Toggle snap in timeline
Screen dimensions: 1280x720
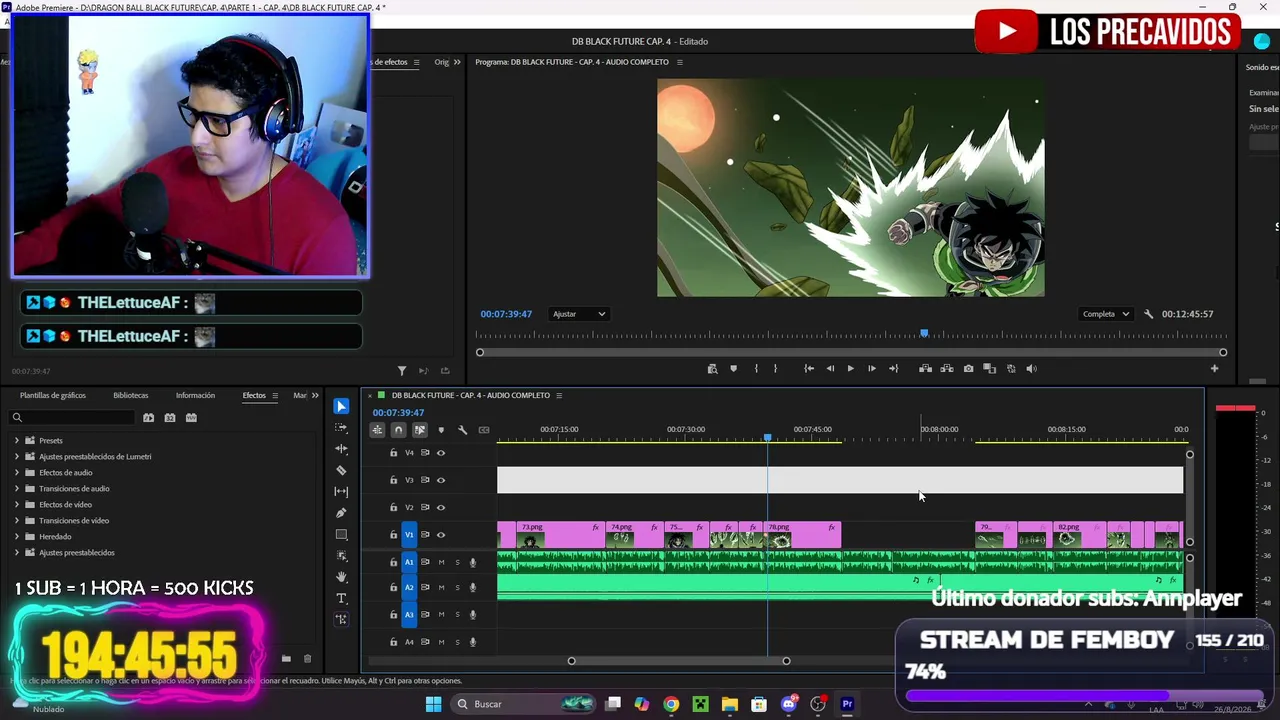pyautogui.click(x=398, y=430)
